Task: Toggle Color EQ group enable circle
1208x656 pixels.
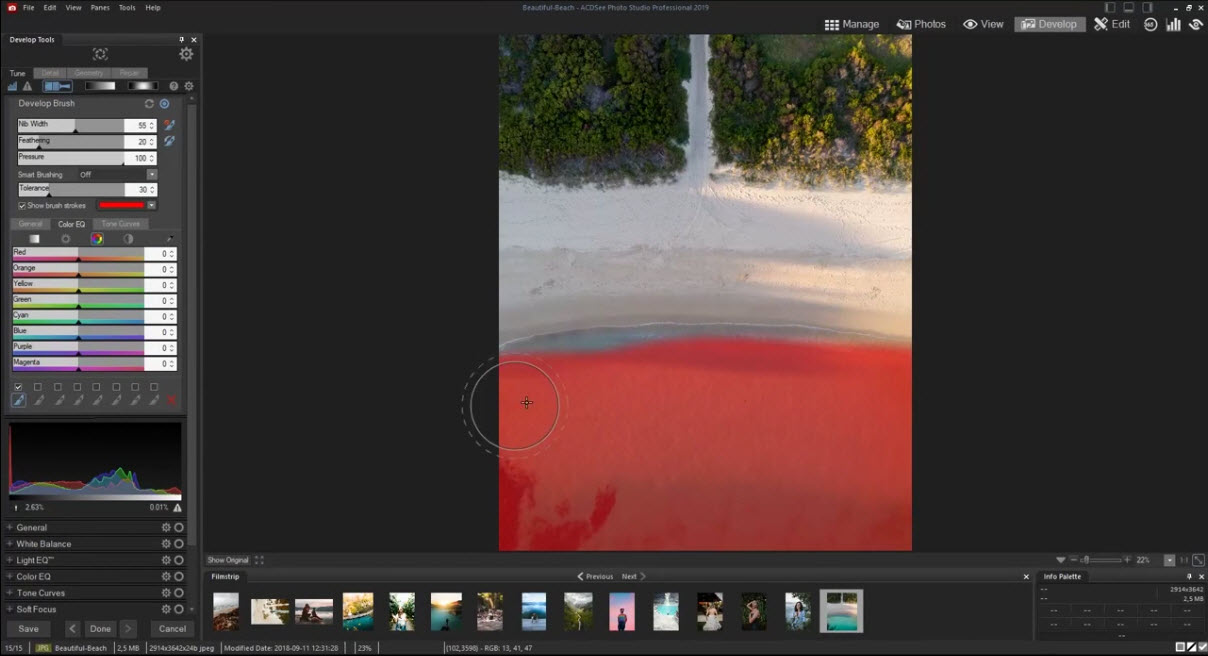Action: tap(179, 577)
